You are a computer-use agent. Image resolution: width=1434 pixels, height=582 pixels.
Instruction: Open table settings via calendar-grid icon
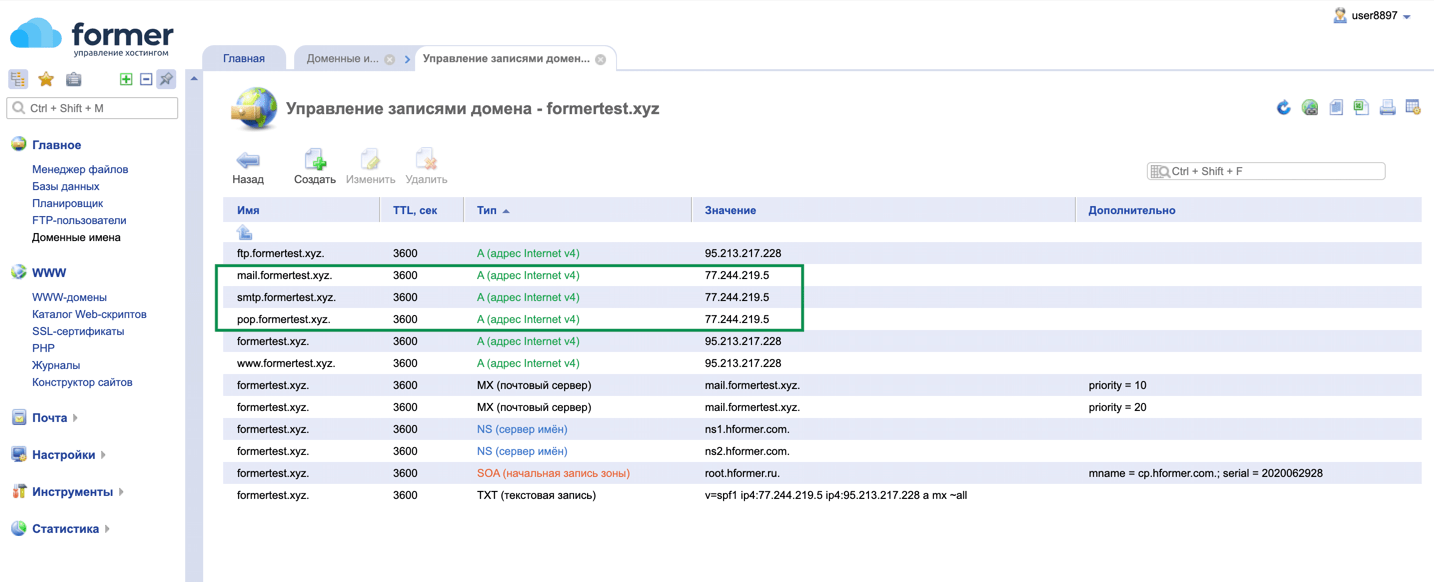tap(1413, 108)
